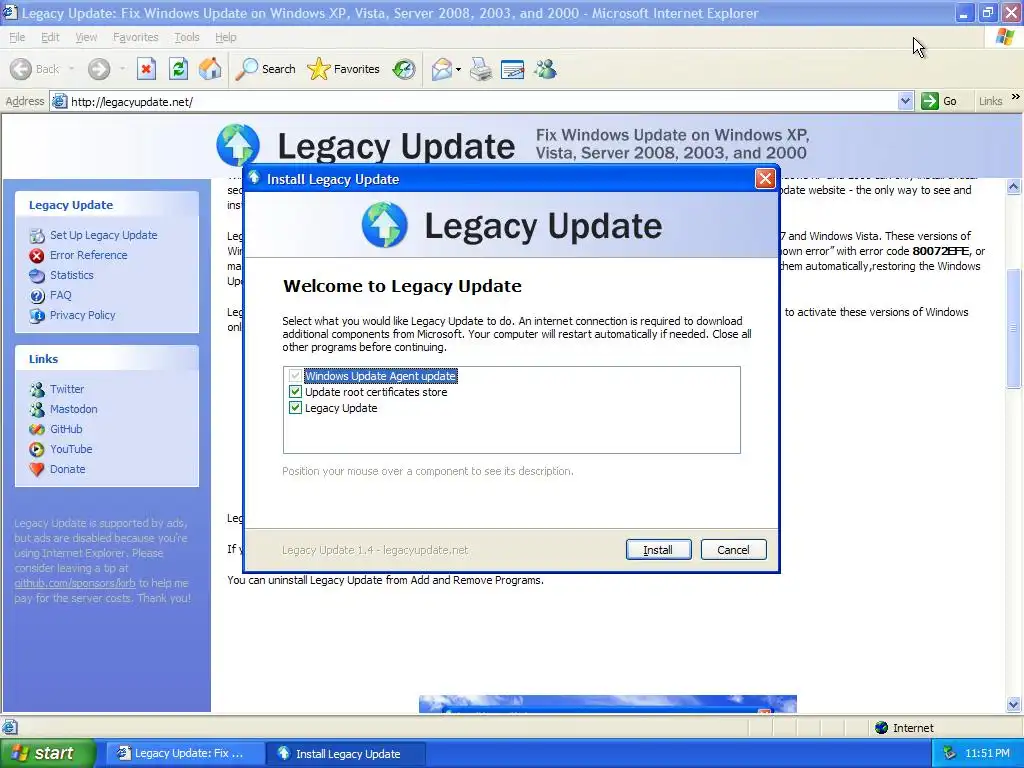Screen dimensions: 1024x768
Task: Click the Print icon in toolbar
Action: (481, 69)
